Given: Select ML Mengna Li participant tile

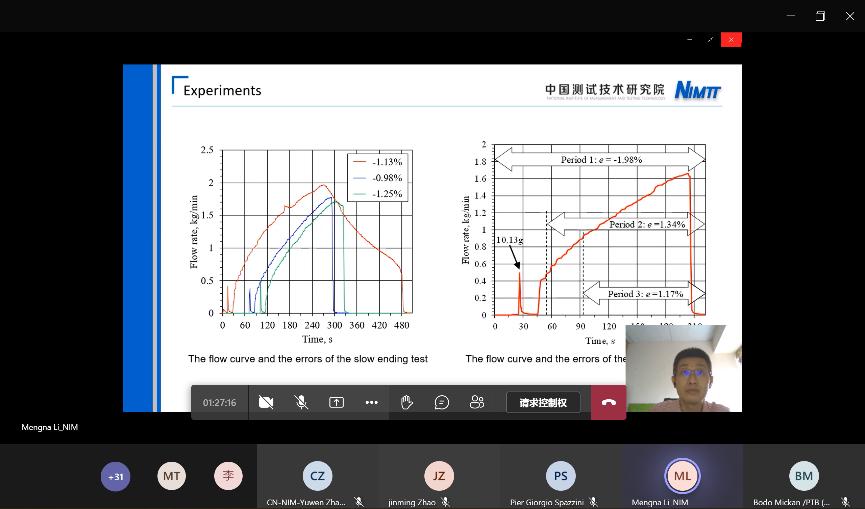Looking at the screenshot, I should point(682,477).
